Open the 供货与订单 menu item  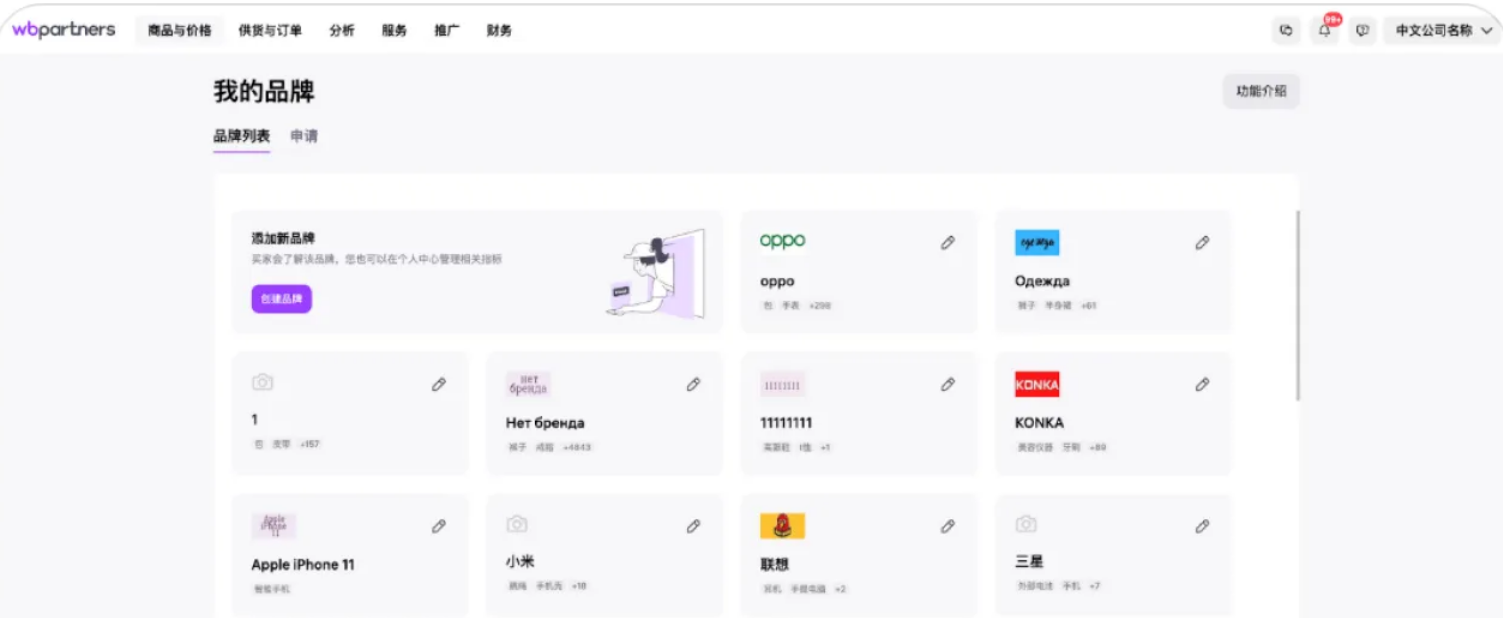tap(272, 31)
